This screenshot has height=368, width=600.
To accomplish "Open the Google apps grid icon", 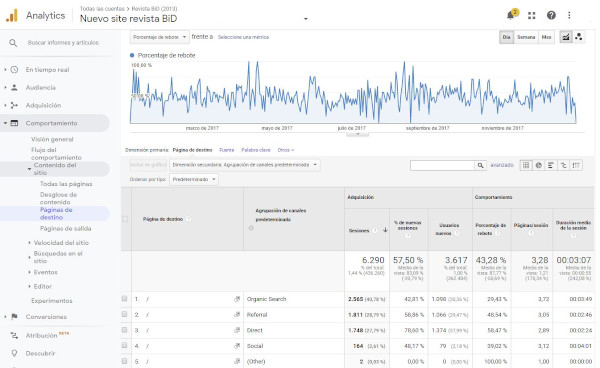I will coord(532,15).
